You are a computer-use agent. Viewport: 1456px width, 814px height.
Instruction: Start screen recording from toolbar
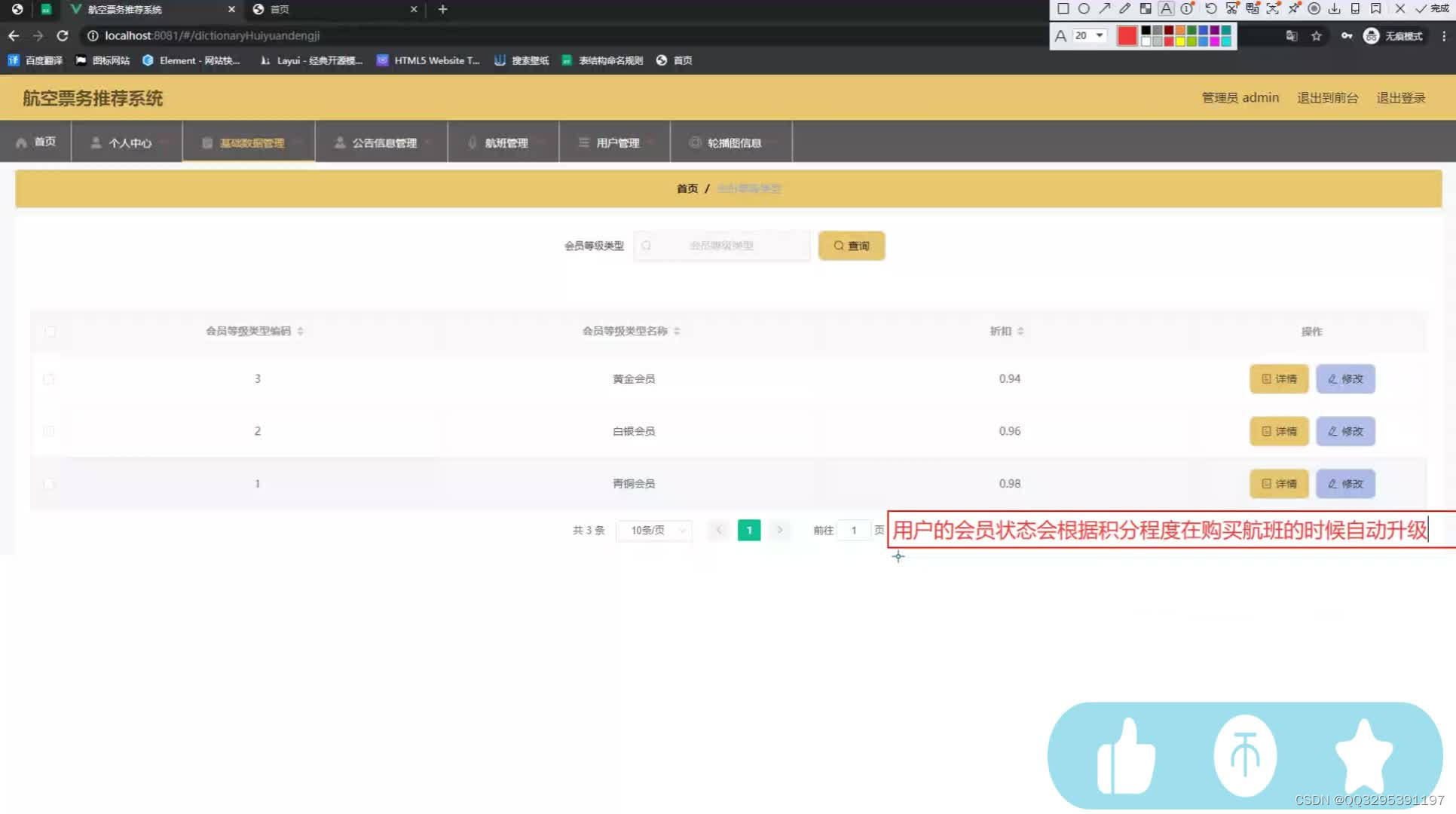tap(1314, 9)
